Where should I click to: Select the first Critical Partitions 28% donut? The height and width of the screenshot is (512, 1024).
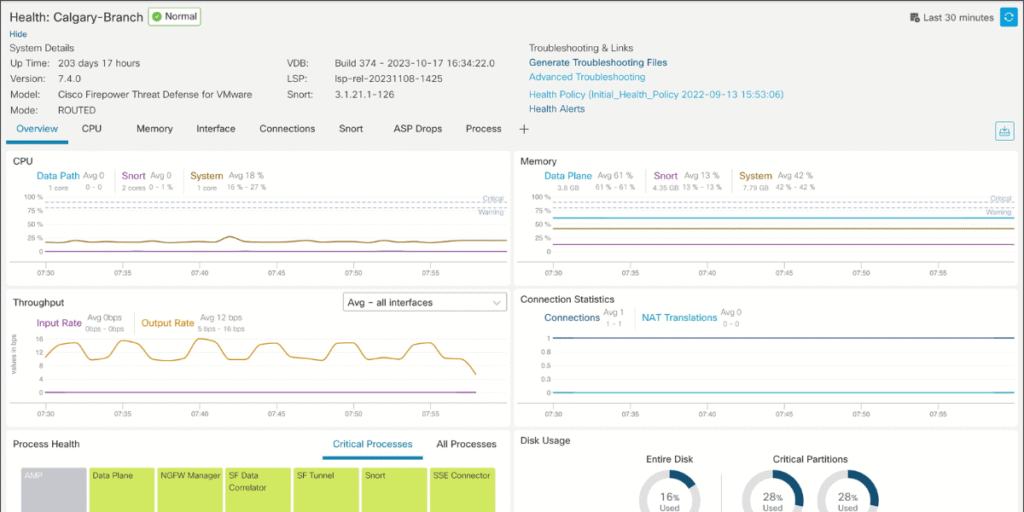pos(772,494)
